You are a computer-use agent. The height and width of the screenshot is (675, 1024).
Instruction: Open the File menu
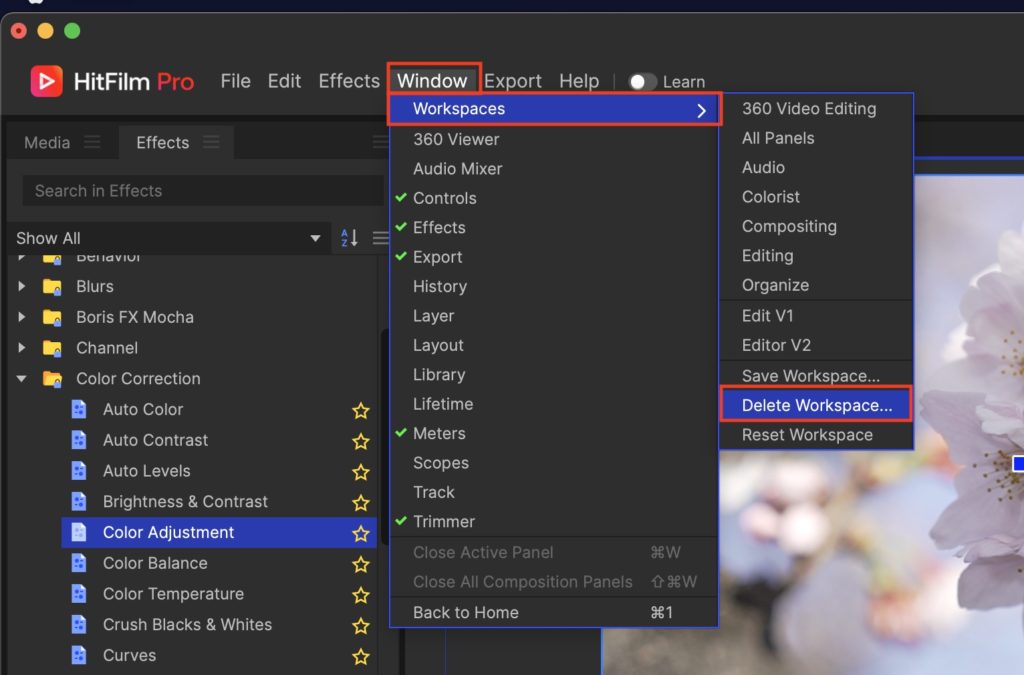pos(235,81)
